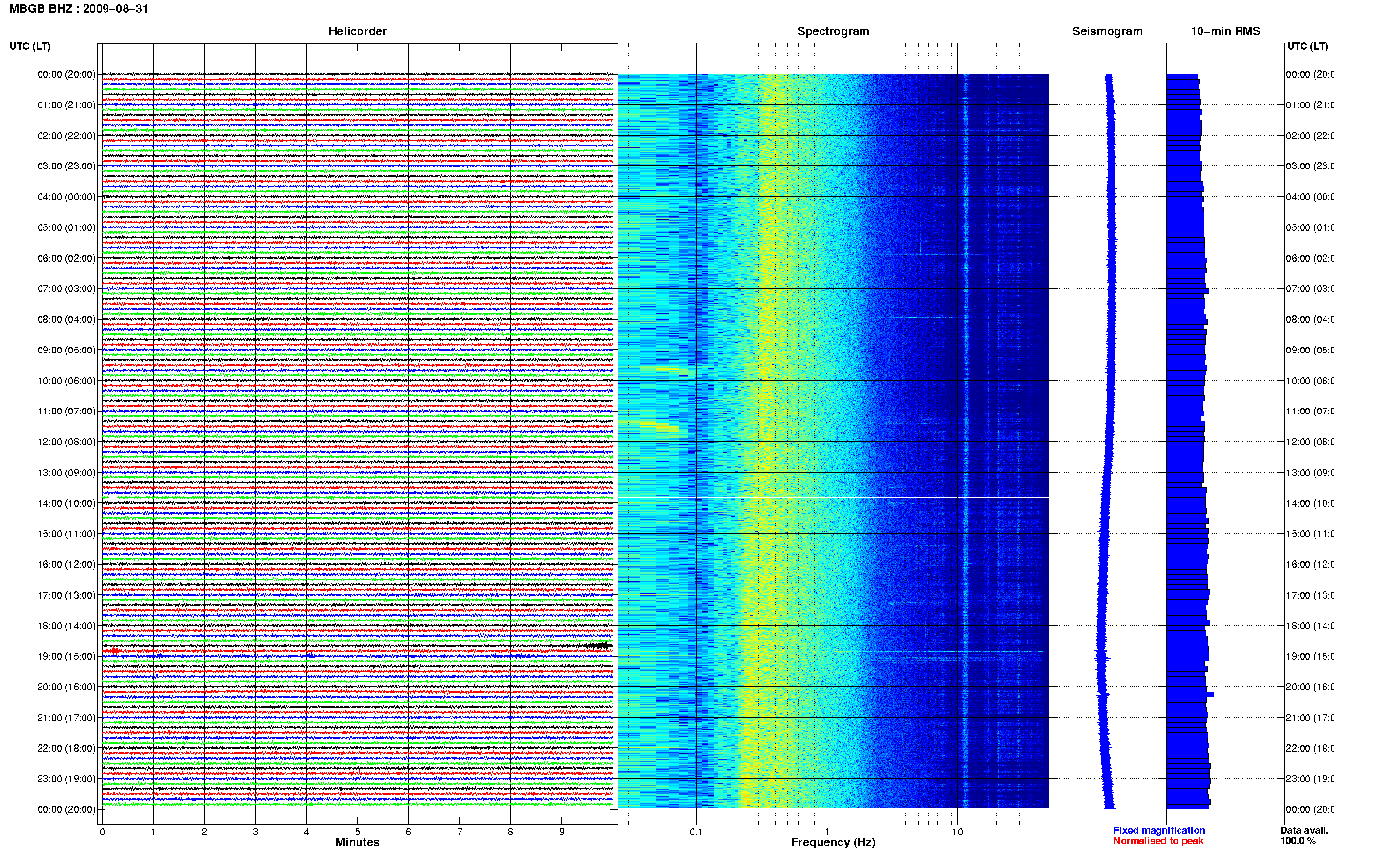The image size is (1389, 868).
Task: Click the 'Fixed magnification' legend text
Action: [x=1159, y=831]
